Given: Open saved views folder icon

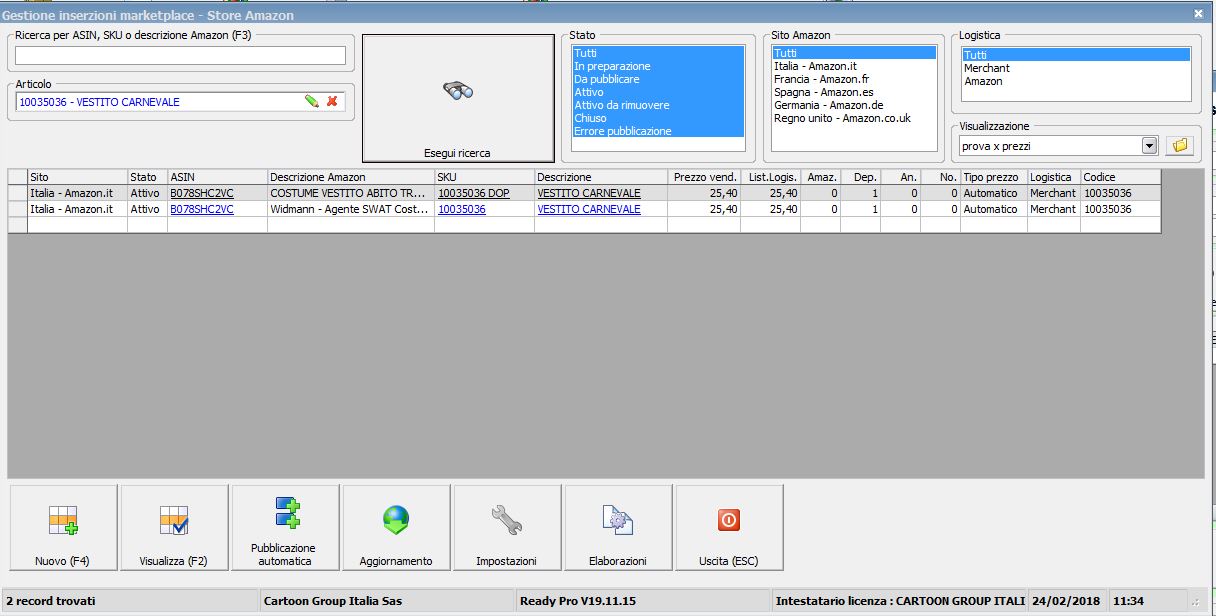Looking at the screenshot, I should (1180, 146).
